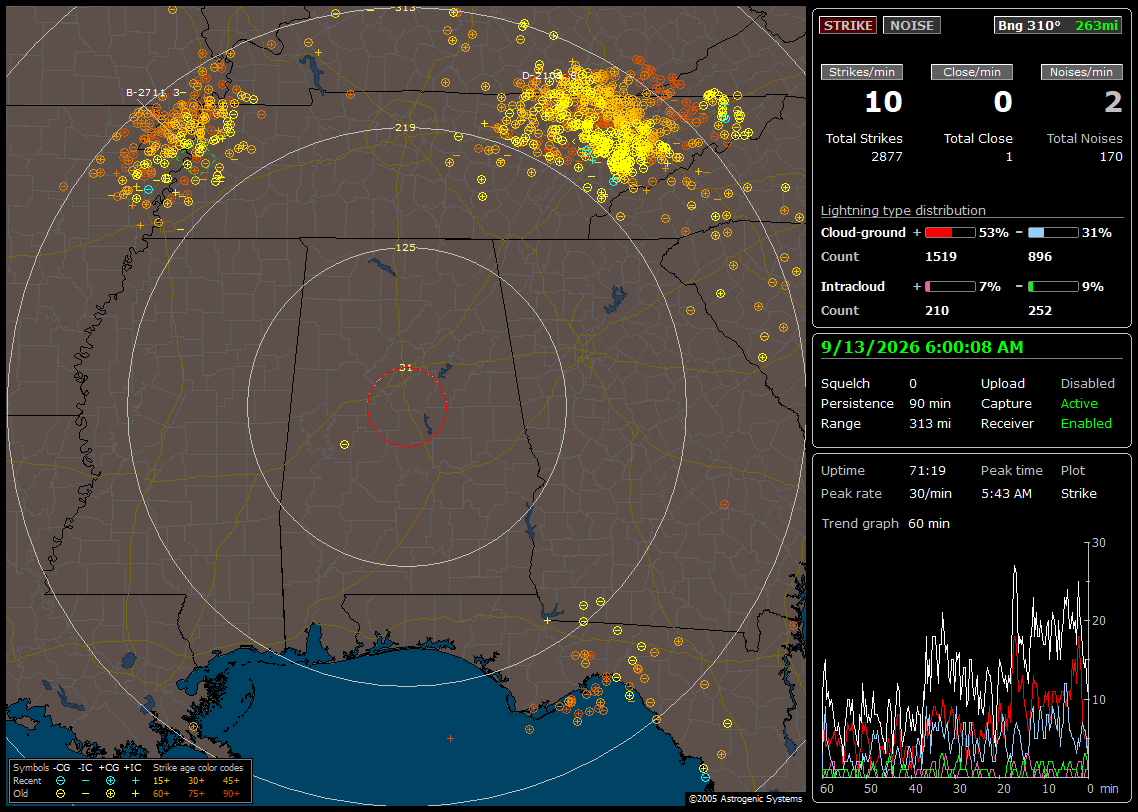1138x812 pixels.
Task: Click the Bng 310° bearing readout
Action: [1028, 25]
